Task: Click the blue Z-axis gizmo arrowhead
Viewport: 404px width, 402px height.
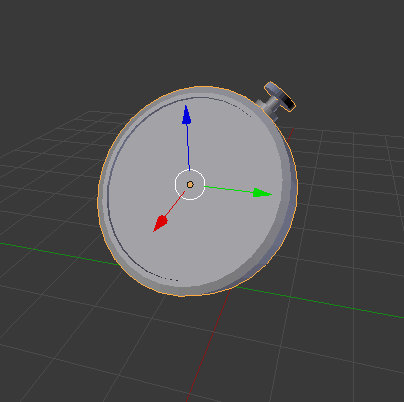Action: coord(186,115)
